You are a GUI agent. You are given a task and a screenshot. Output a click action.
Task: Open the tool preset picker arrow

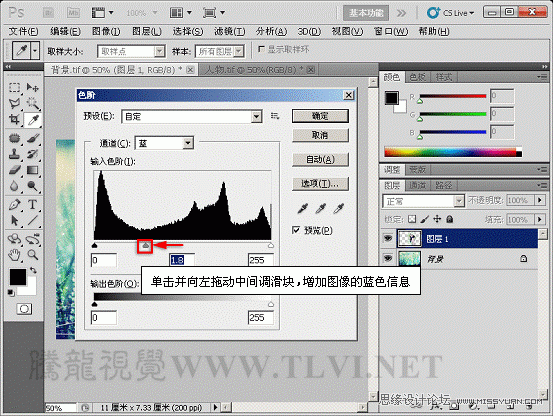[35, 51]
